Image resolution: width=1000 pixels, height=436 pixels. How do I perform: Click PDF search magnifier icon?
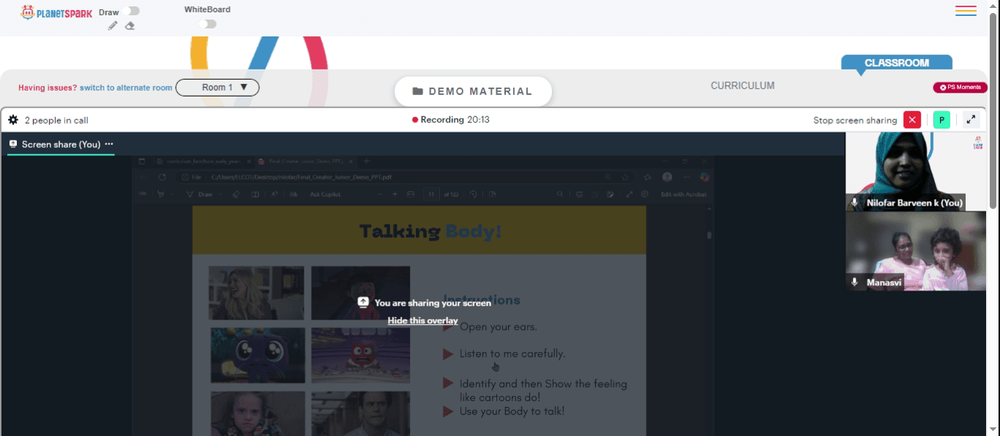[560, 194]
